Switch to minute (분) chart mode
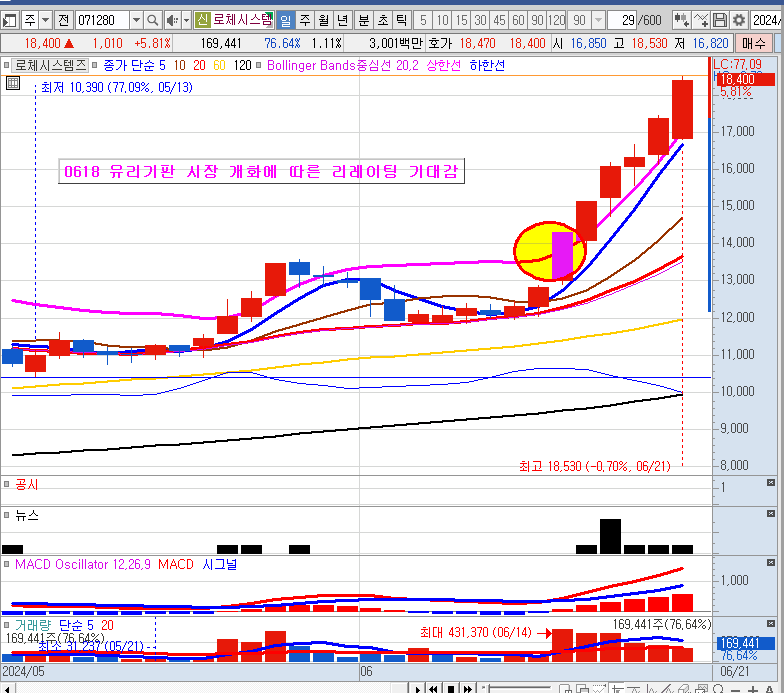784x693 pixels. click(363, 20)
